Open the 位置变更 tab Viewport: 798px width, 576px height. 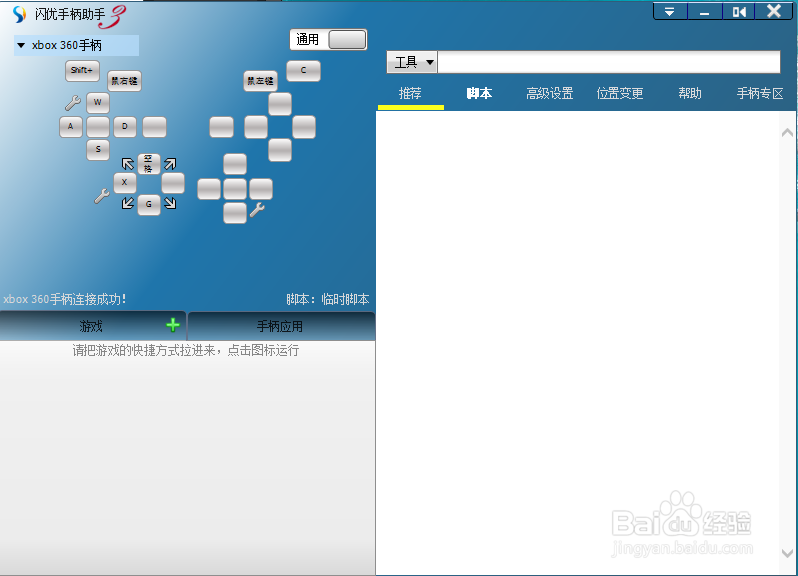coord(620,94)
